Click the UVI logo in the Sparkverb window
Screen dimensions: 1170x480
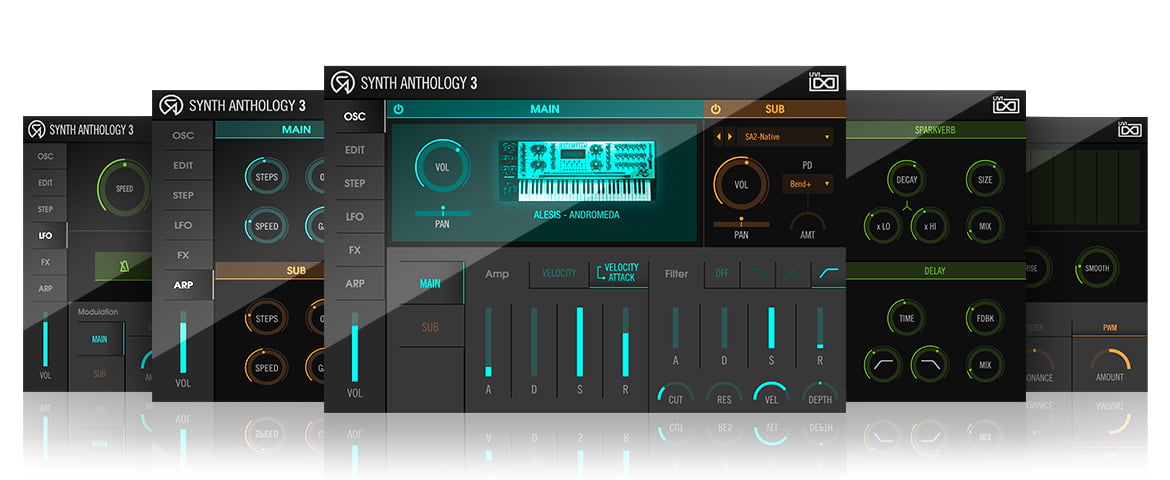coord(1005,105)
